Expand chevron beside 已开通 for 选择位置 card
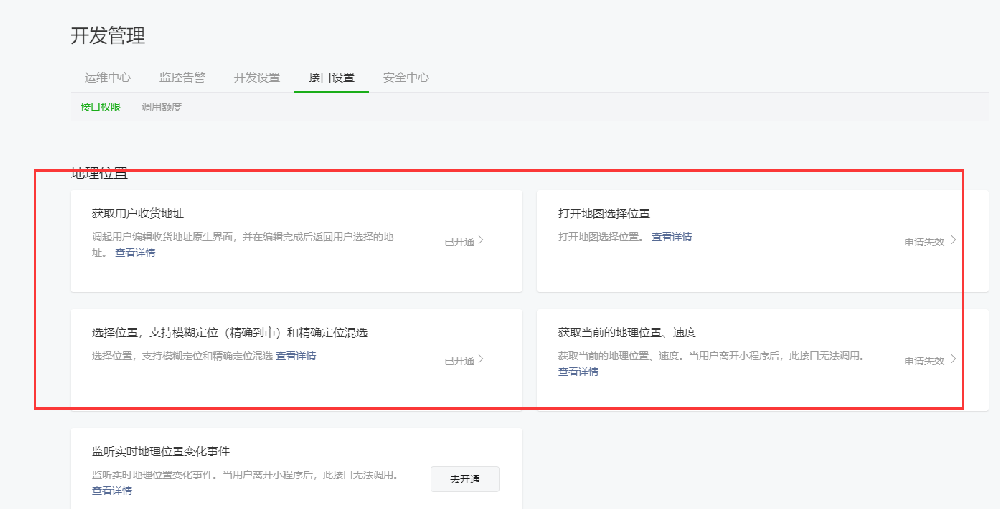1000x509 pixels. [482, 359]
